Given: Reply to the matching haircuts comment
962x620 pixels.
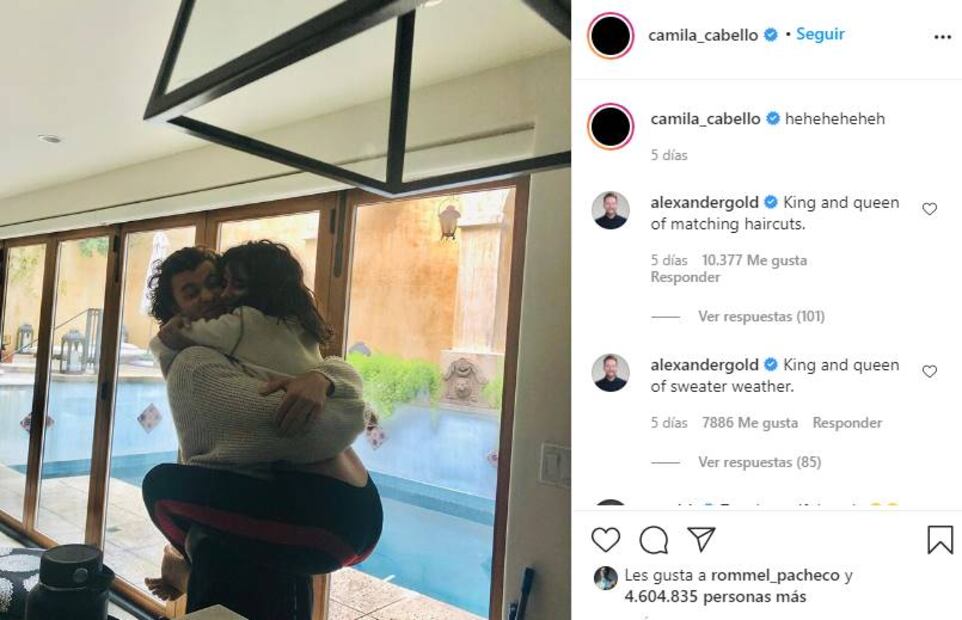Looking at the screenshot, I should [x=685, y=277].
